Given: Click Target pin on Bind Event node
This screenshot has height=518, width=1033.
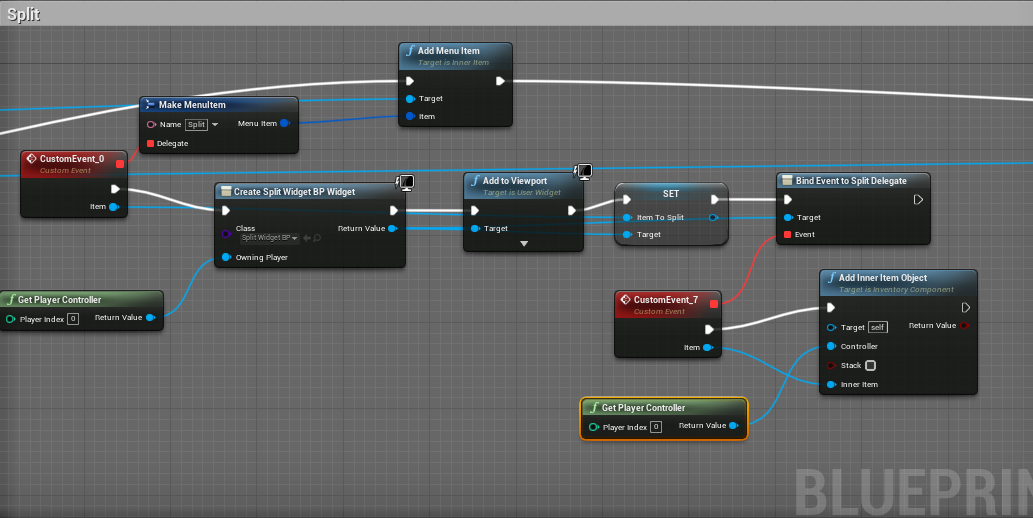Looking at the screenshot, I should (788, 217).
